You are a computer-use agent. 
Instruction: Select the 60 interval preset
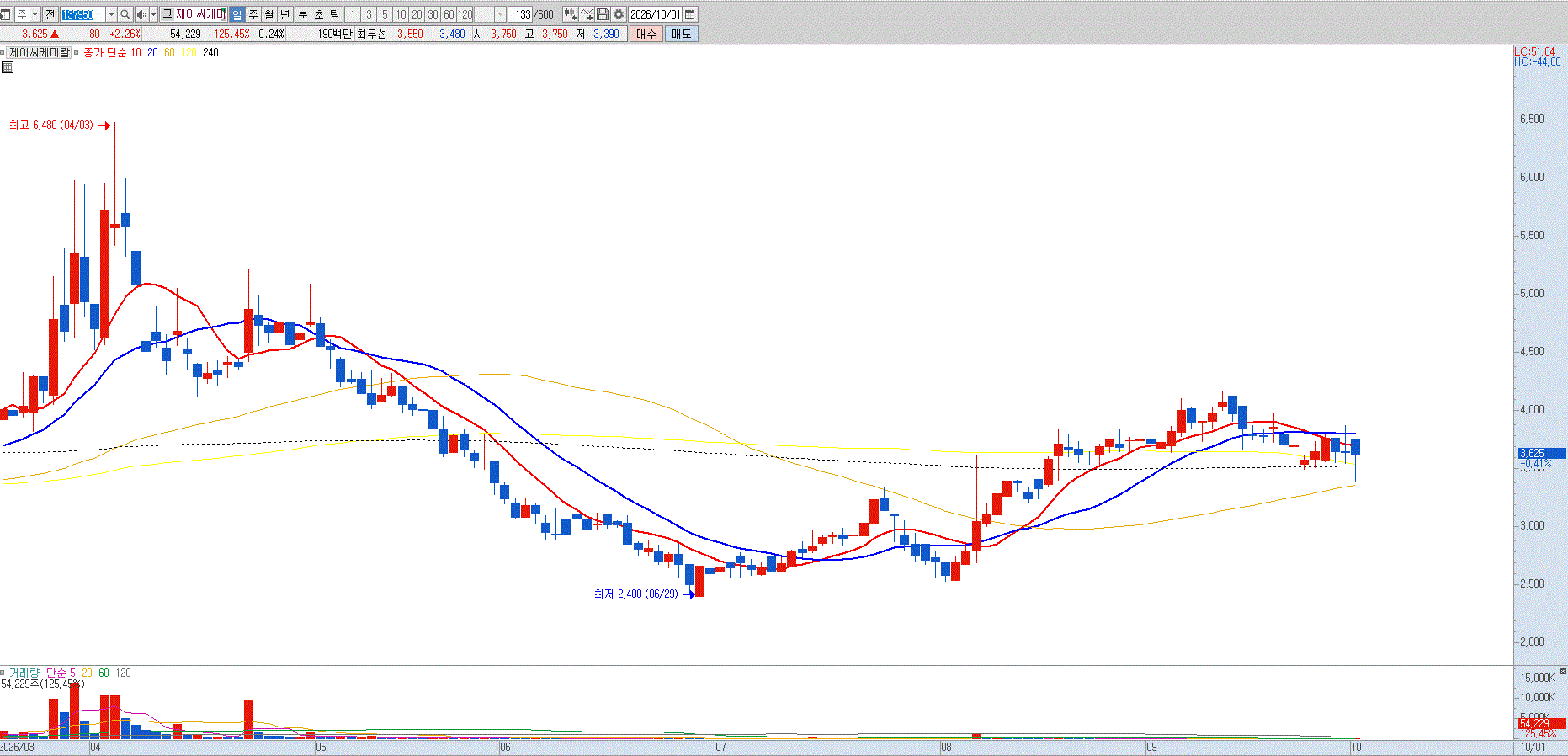tap(449, 14)
